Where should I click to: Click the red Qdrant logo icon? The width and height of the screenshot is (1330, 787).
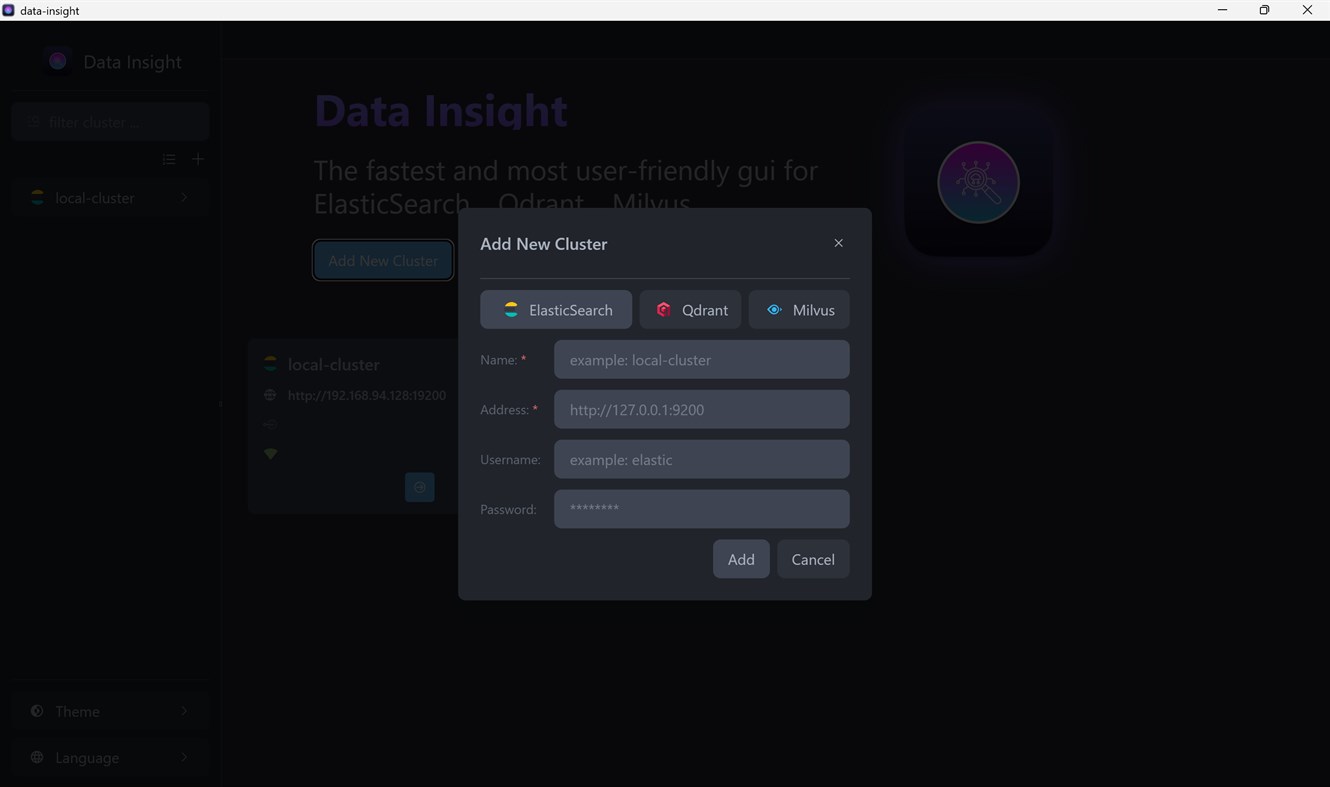pyautogui.click(x=663, y=310)
